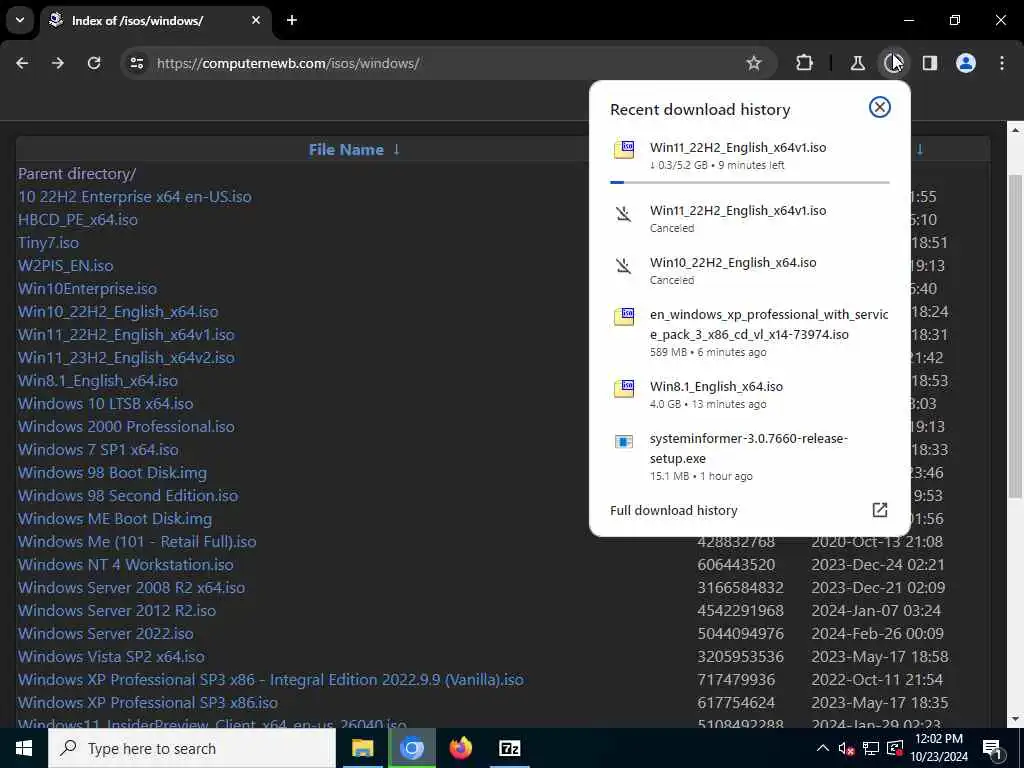Image resolution: width=1024 pixels, height=768 pixels.
Task: Go forward to the next page
Action: 58,63
